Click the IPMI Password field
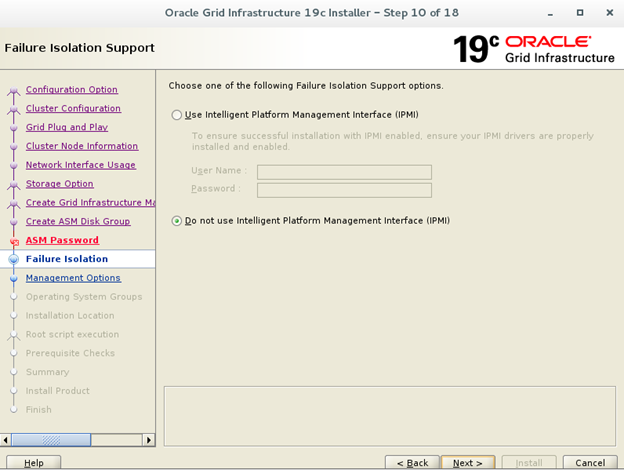Image resolution: width=624 pixels, height=470 pixels. point(344,190)
